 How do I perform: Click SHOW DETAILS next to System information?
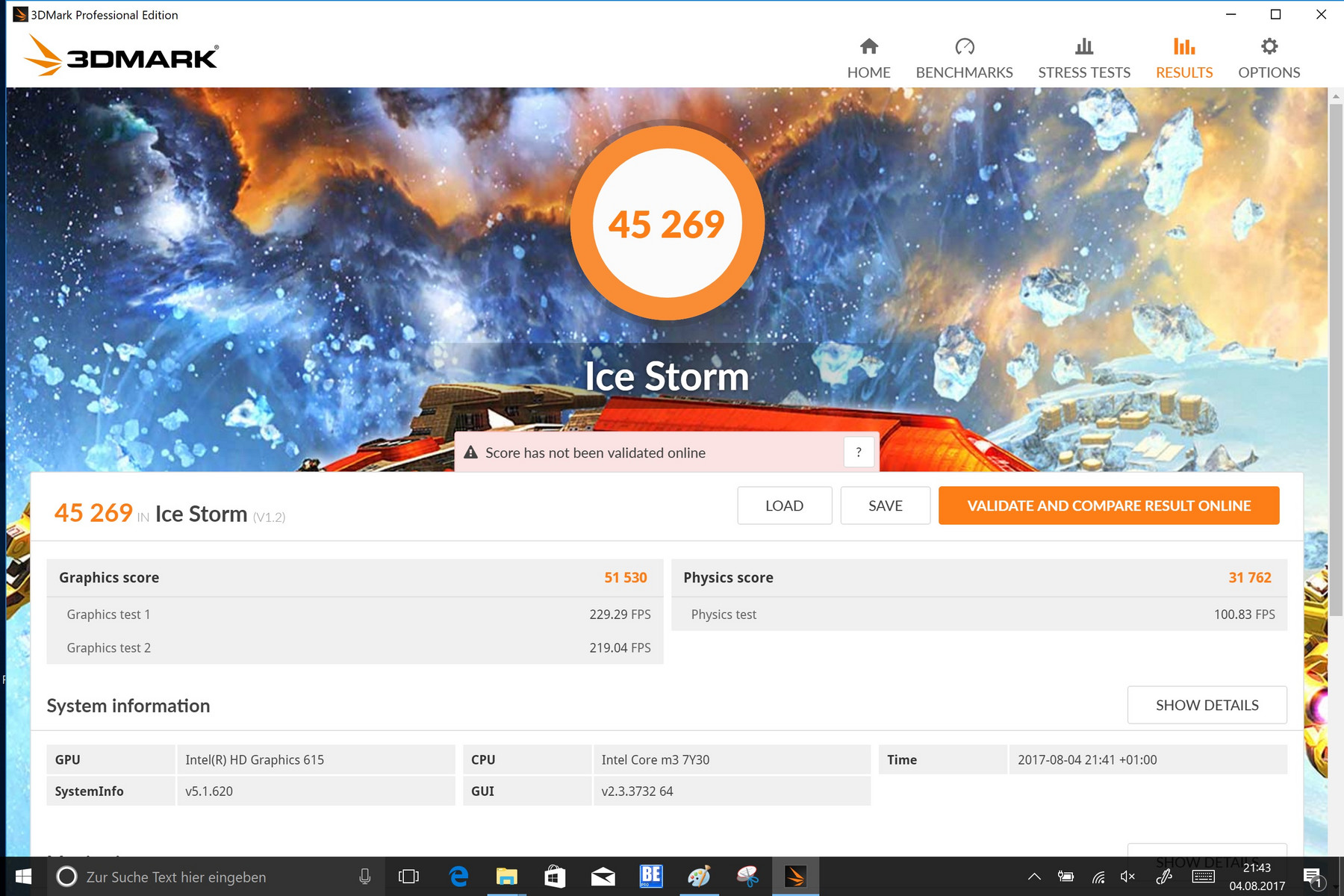tap(1207, 705)
